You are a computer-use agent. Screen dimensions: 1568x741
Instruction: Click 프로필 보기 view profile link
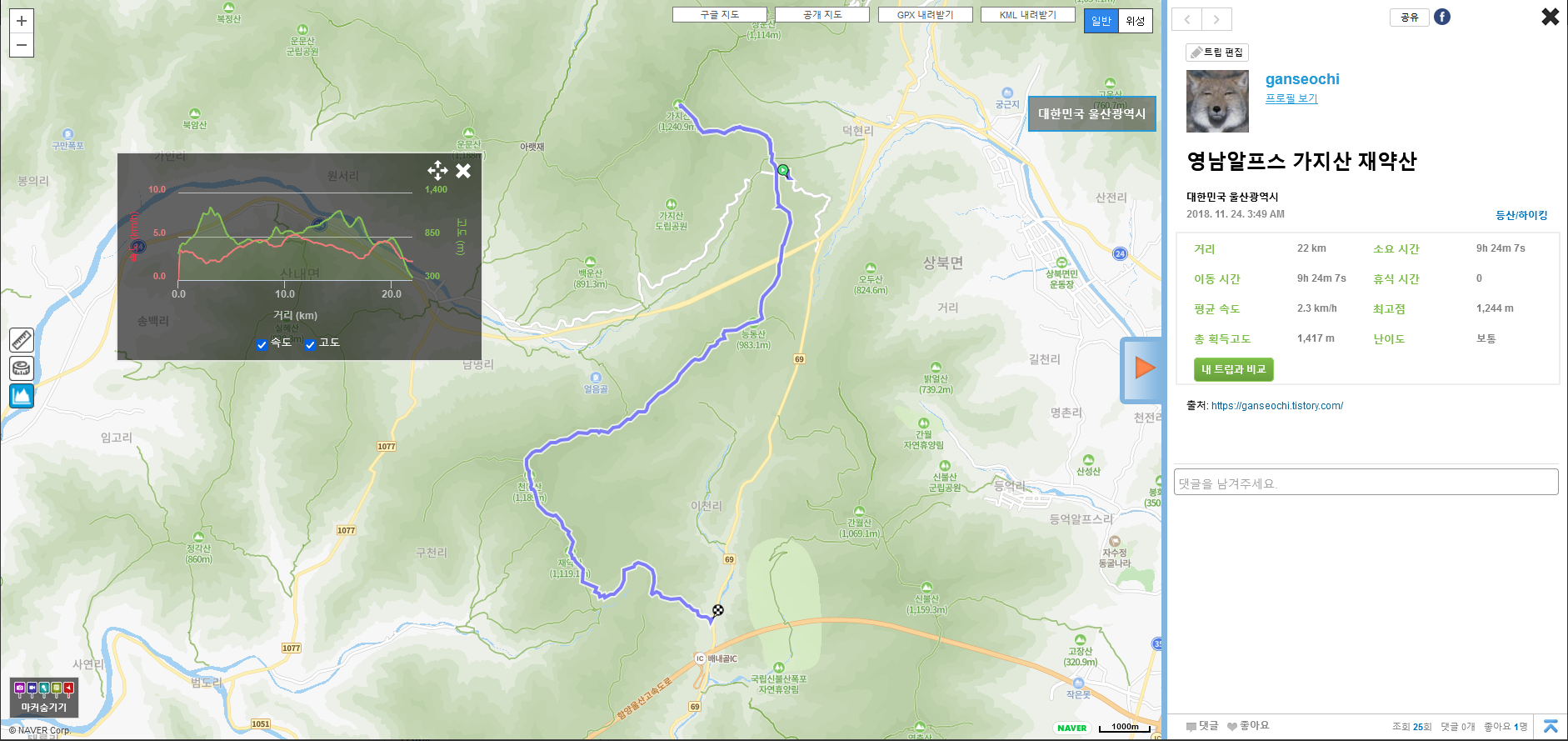coord(1291,98)
